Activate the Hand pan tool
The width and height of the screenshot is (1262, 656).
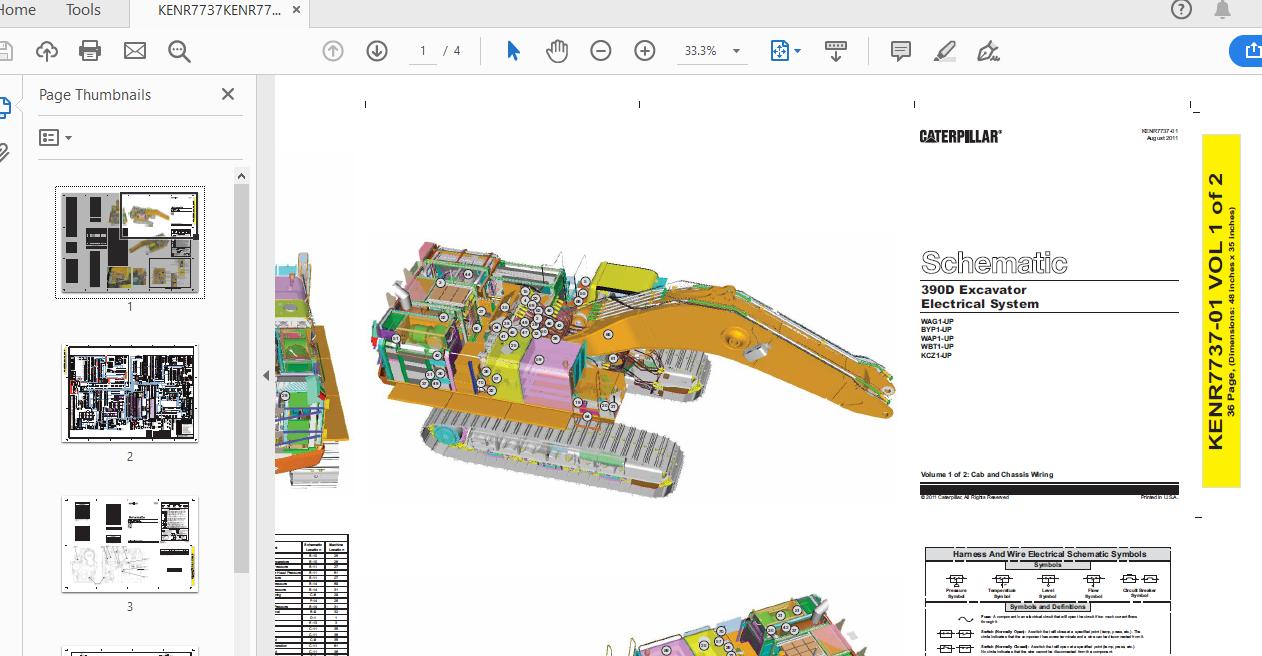(x=557, y=51)
